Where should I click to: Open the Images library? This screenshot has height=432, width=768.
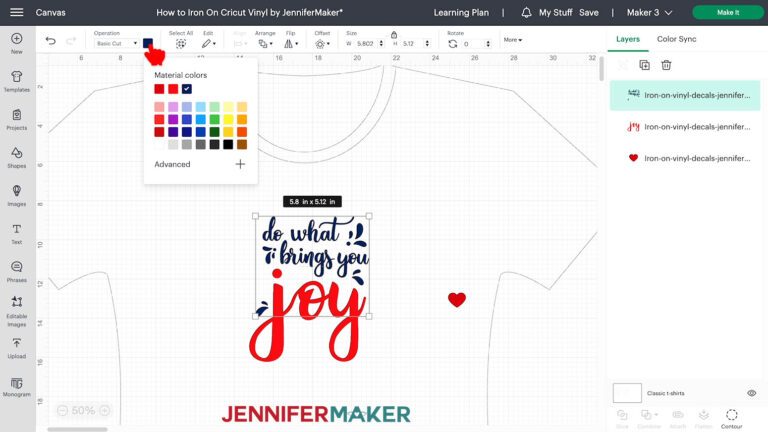click(x=17, y=195)
